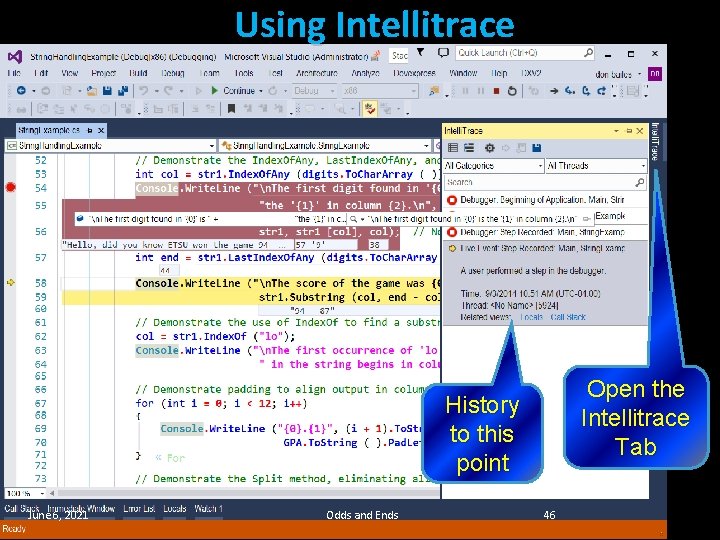This screenshot has height=540, width=720.
Task: Open IntelliTrace window options dropdown arrow
Action: click(616, 131)
